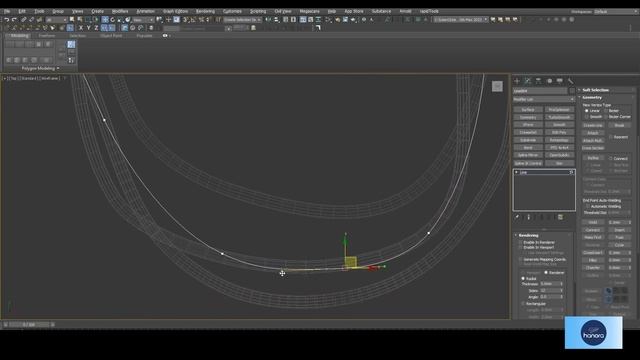Open the Rendering menu
640x360 pixels.
click(x=205, y=11)
